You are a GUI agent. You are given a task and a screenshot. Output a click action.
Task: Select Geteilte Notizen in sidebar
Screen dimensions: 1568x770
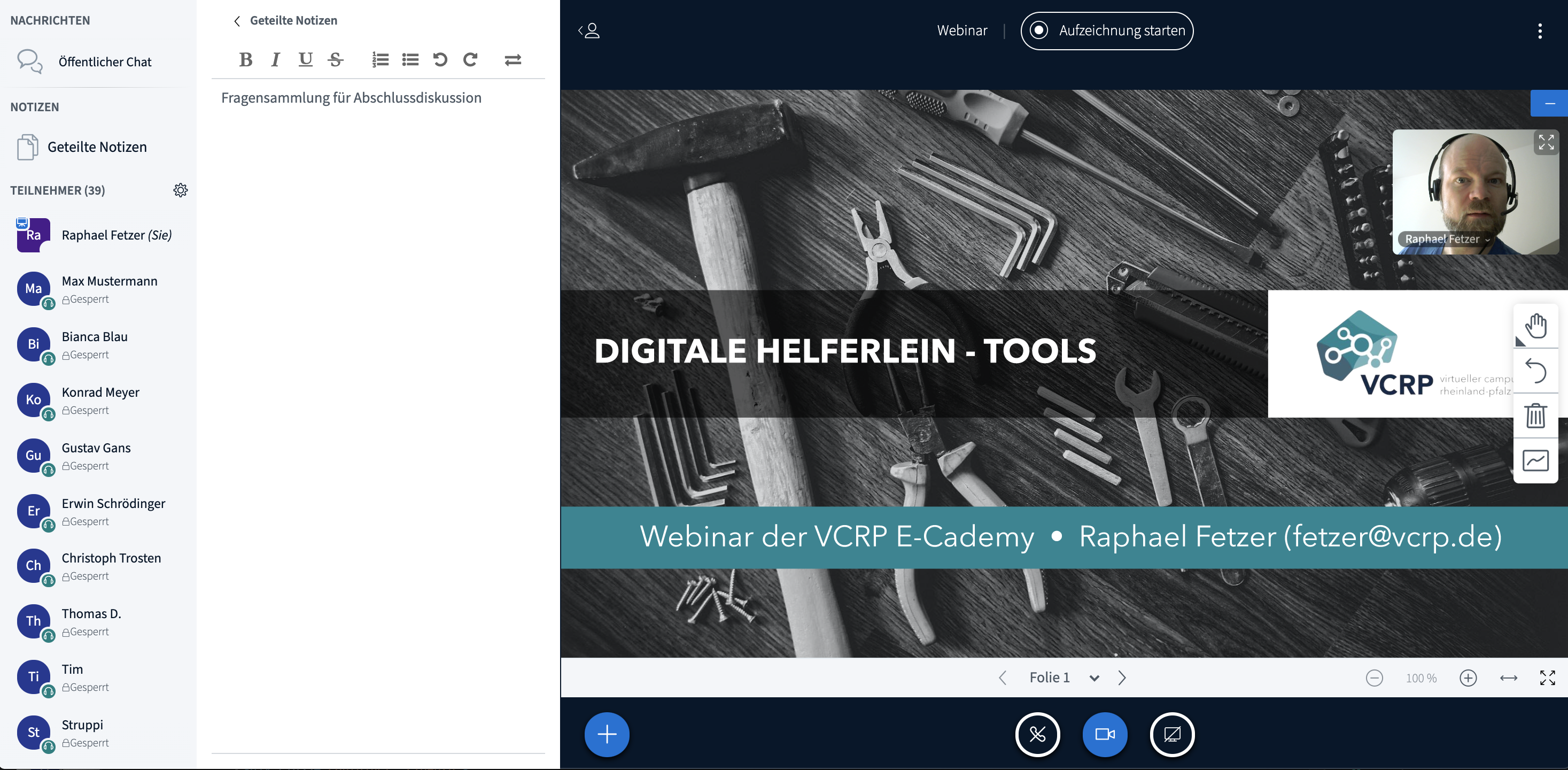tap(97, 147)
